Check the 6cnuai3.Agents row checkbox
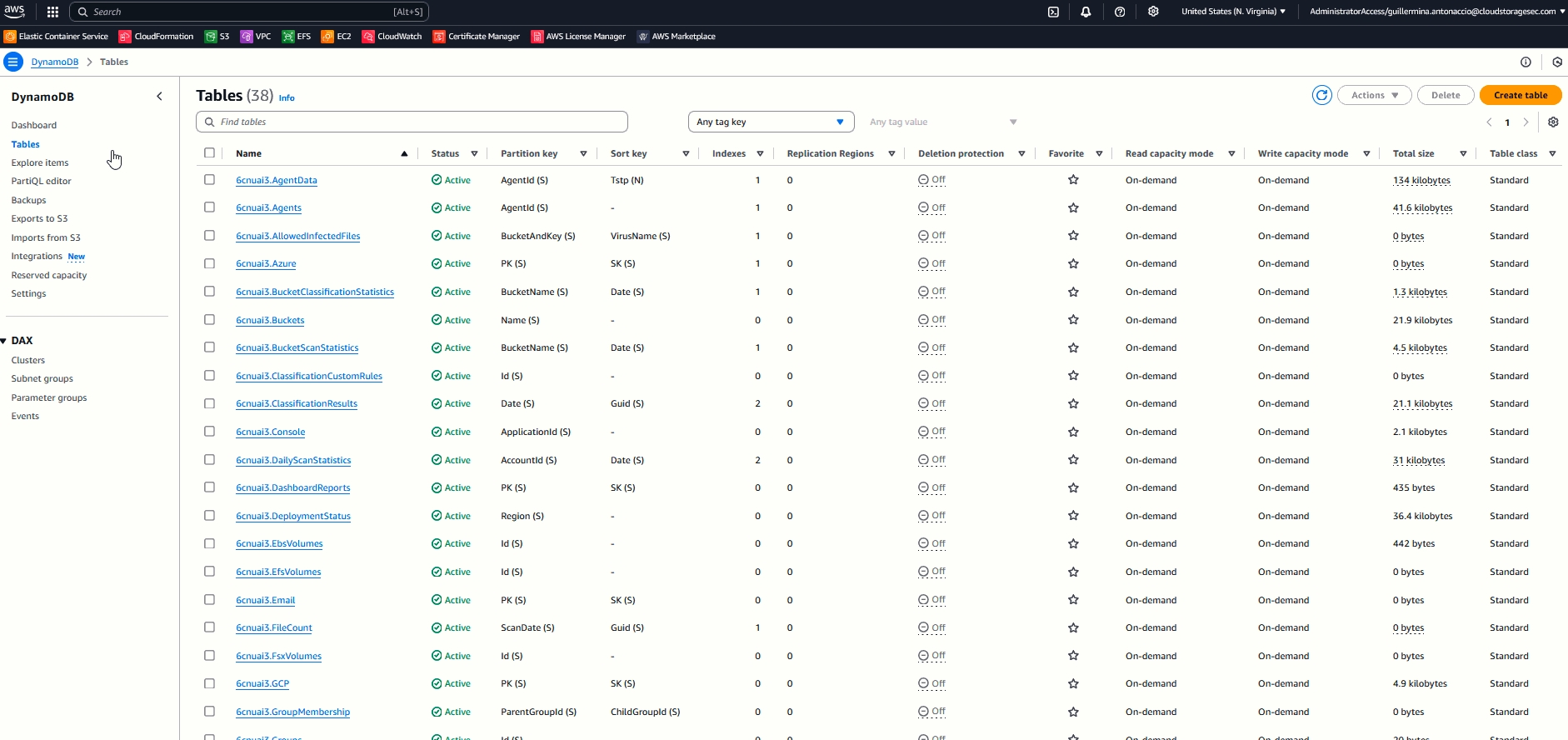Screen dimensions: 1568x740 click(x=209, y=207)
